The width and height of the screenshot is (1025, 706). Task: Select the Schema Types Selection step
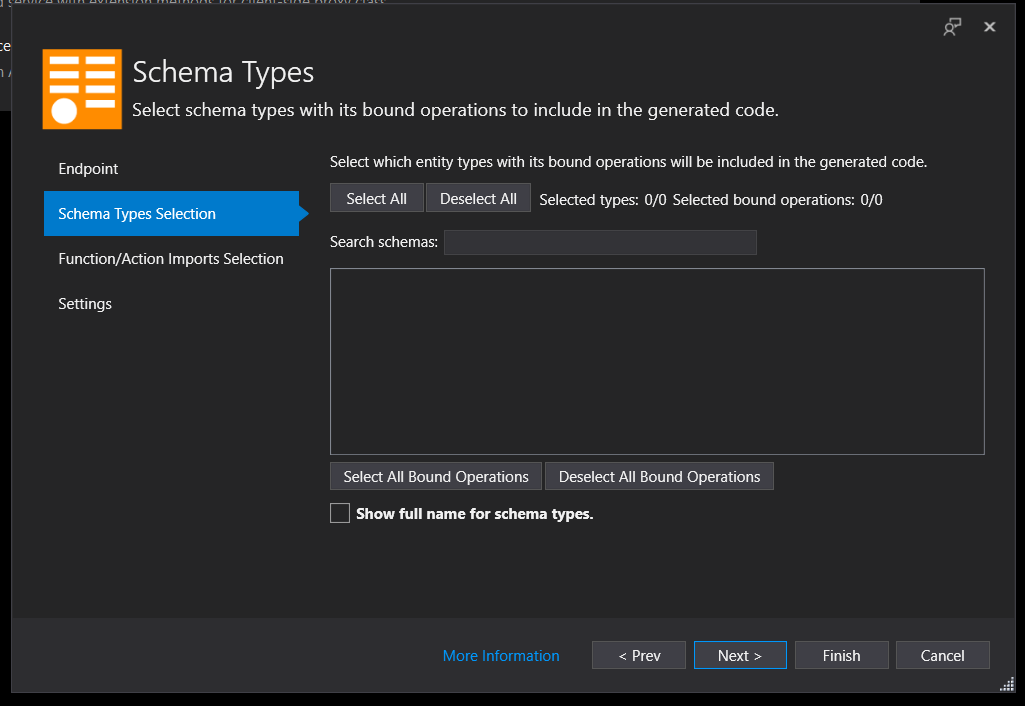click(x=171, y=213)
